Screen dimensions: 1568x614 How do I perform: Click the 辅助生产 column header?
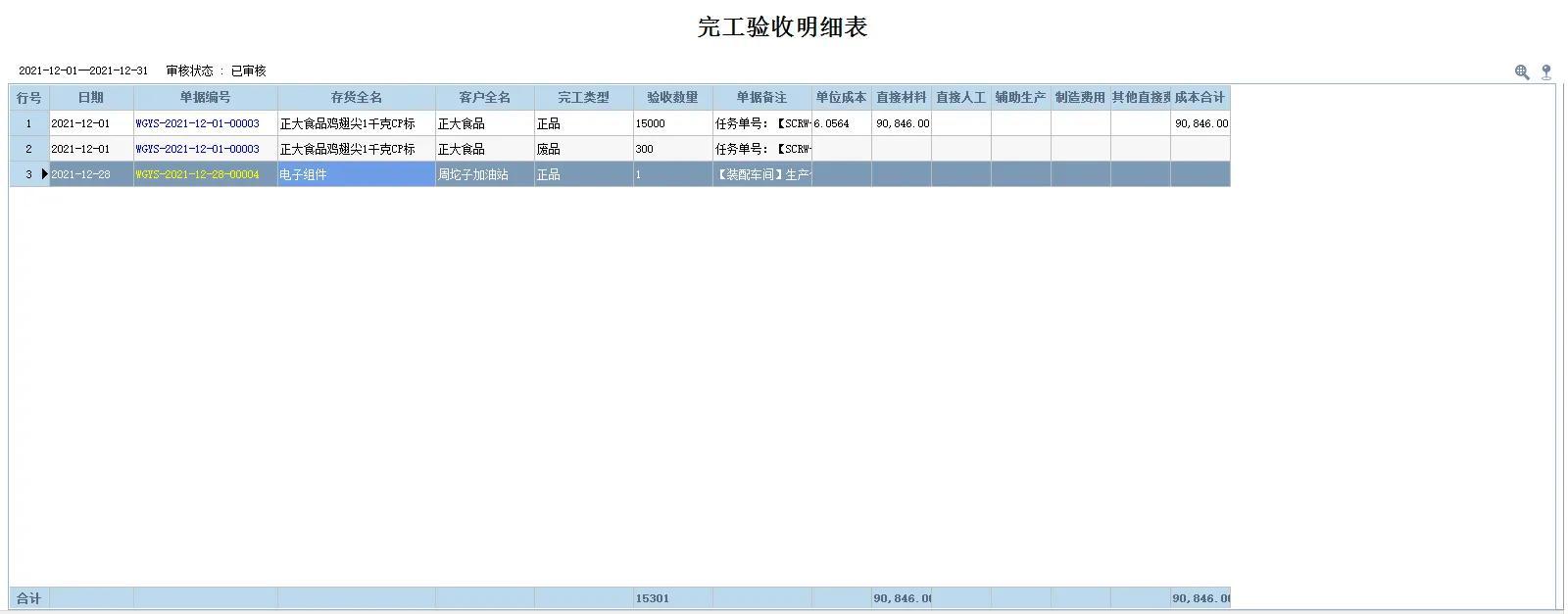(x=1021, y=98)
